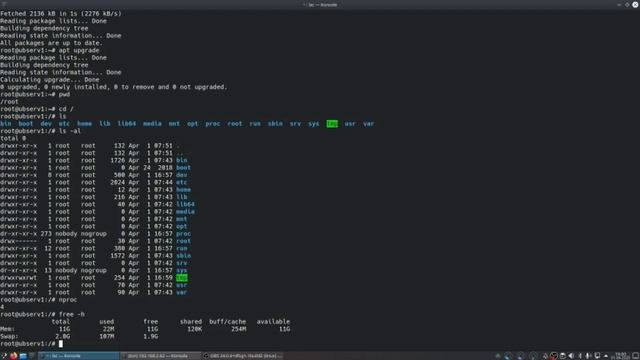
Task: Click the 'buff/cache' column header in free output
Action: pyautogui.click(x=227, y=322)
